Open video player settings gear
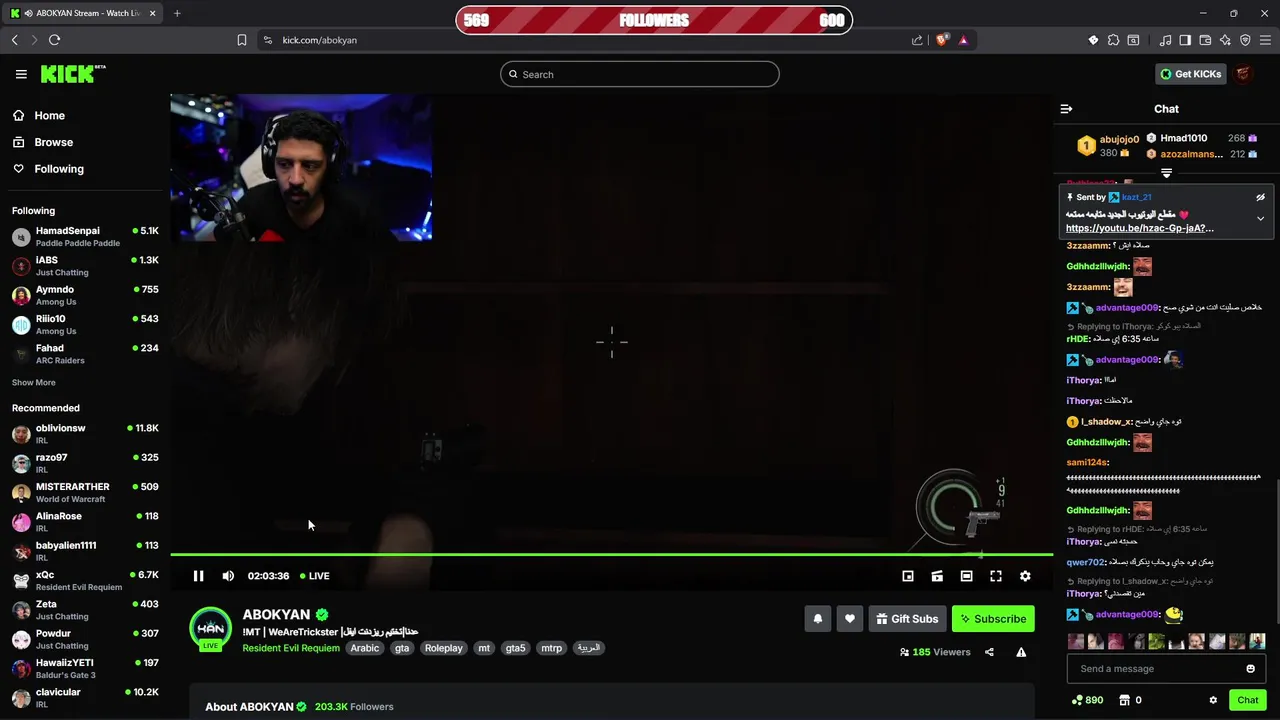Viewport: 1280px width, 720px height. [x=1025, y=576]
